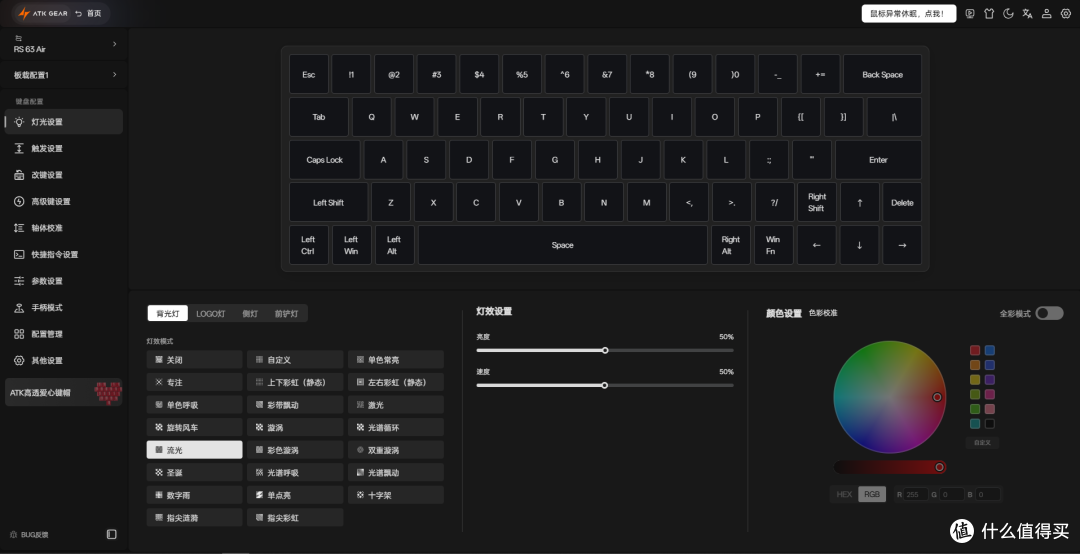Image resolution: width=1080 pixels, height=554 pixels.
Task: Open 快捷指令设置 shortcut commands in sidebar
Action: point(64,254)
